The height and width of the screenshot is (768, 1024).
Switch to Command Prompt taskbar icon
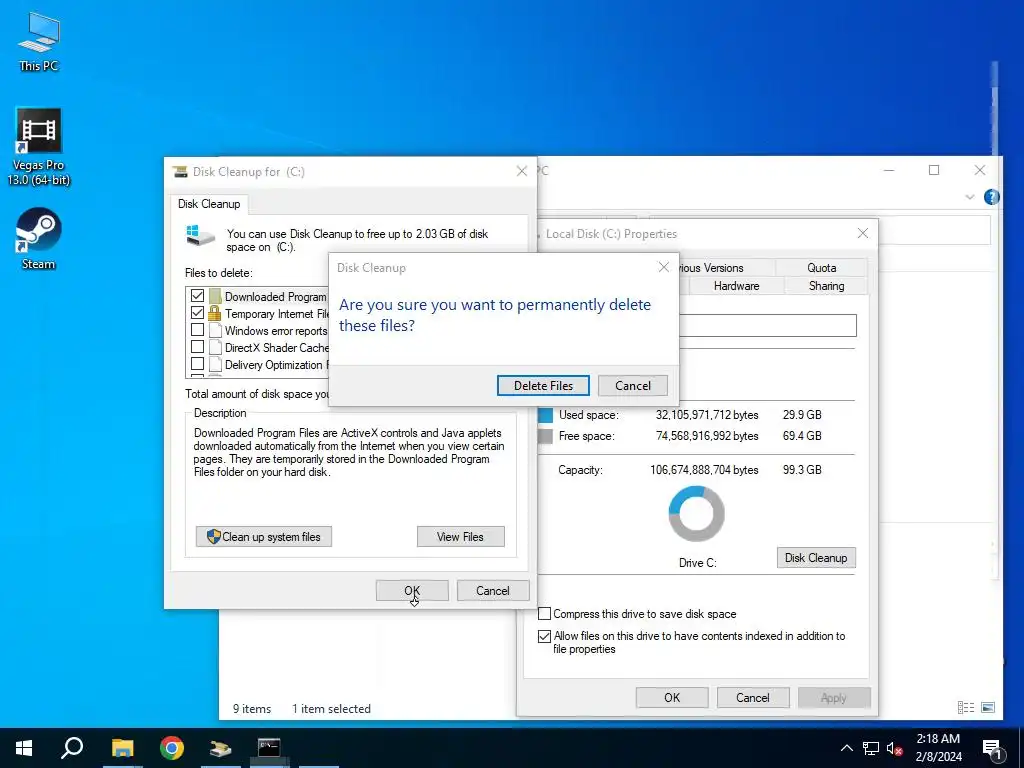point(269,748)
